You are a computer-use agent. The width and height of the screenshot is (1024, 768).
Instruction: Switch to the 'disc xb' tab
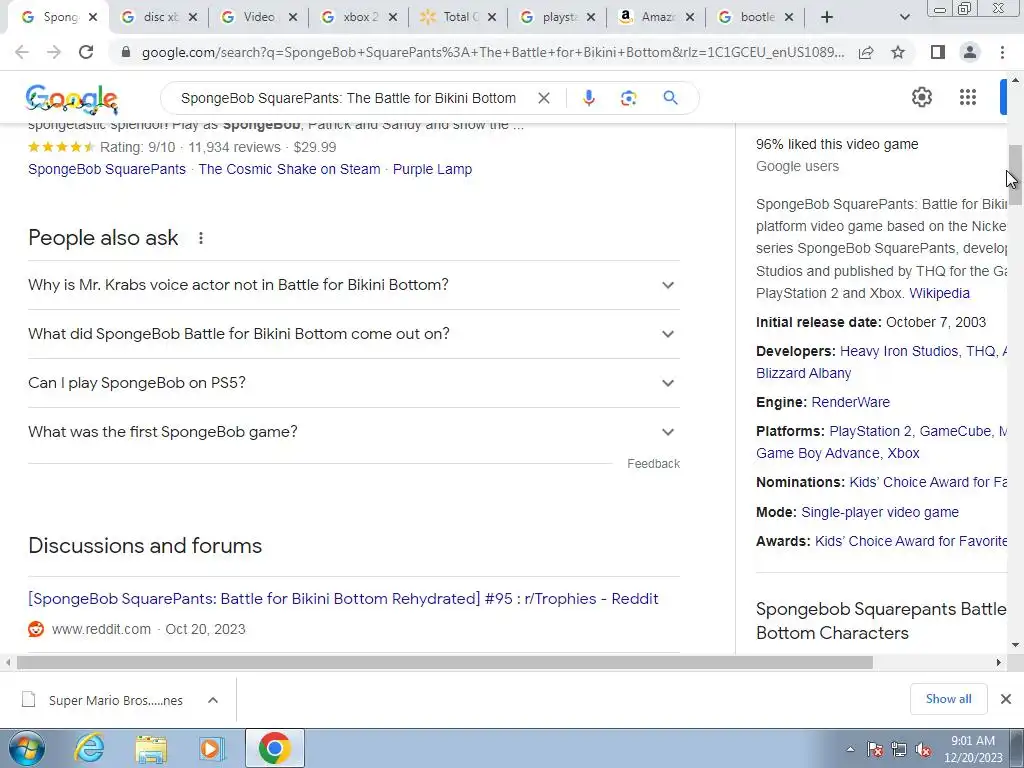coord(160,18)
